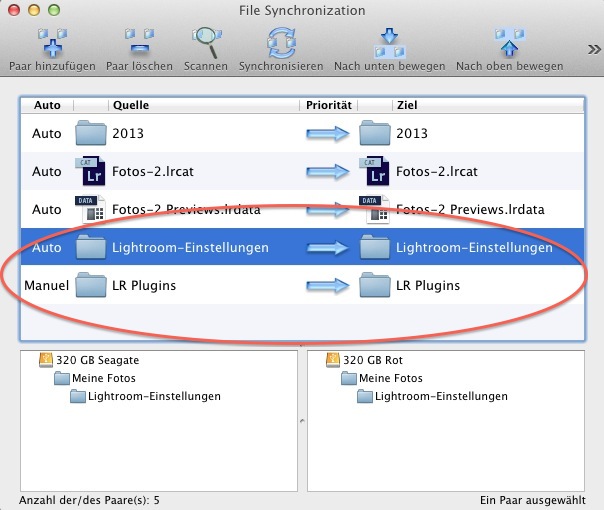Click the Paar löschen toolbar icon

click(139, 42)
